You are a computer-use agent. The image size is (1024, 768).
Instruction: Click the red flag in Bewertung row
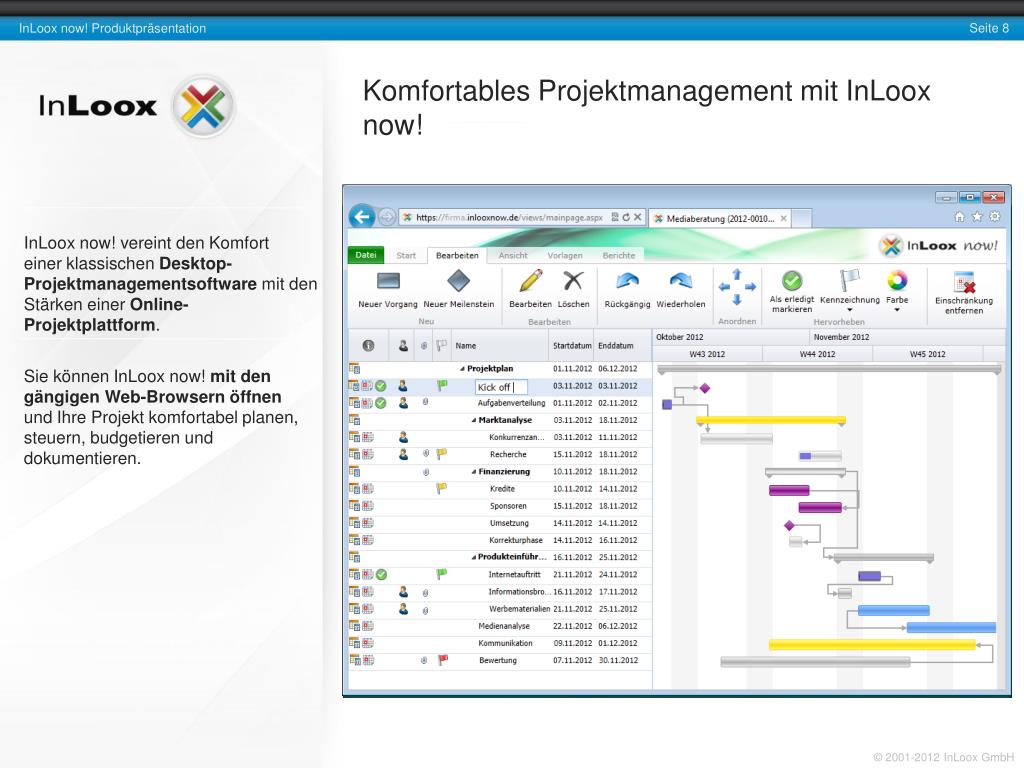coord(443,660)
